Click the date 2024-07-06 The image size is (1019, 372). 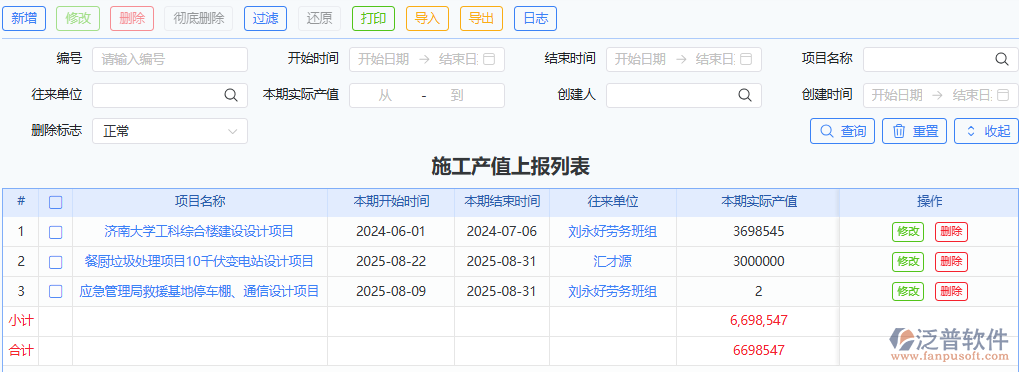[x=502, y=231]
